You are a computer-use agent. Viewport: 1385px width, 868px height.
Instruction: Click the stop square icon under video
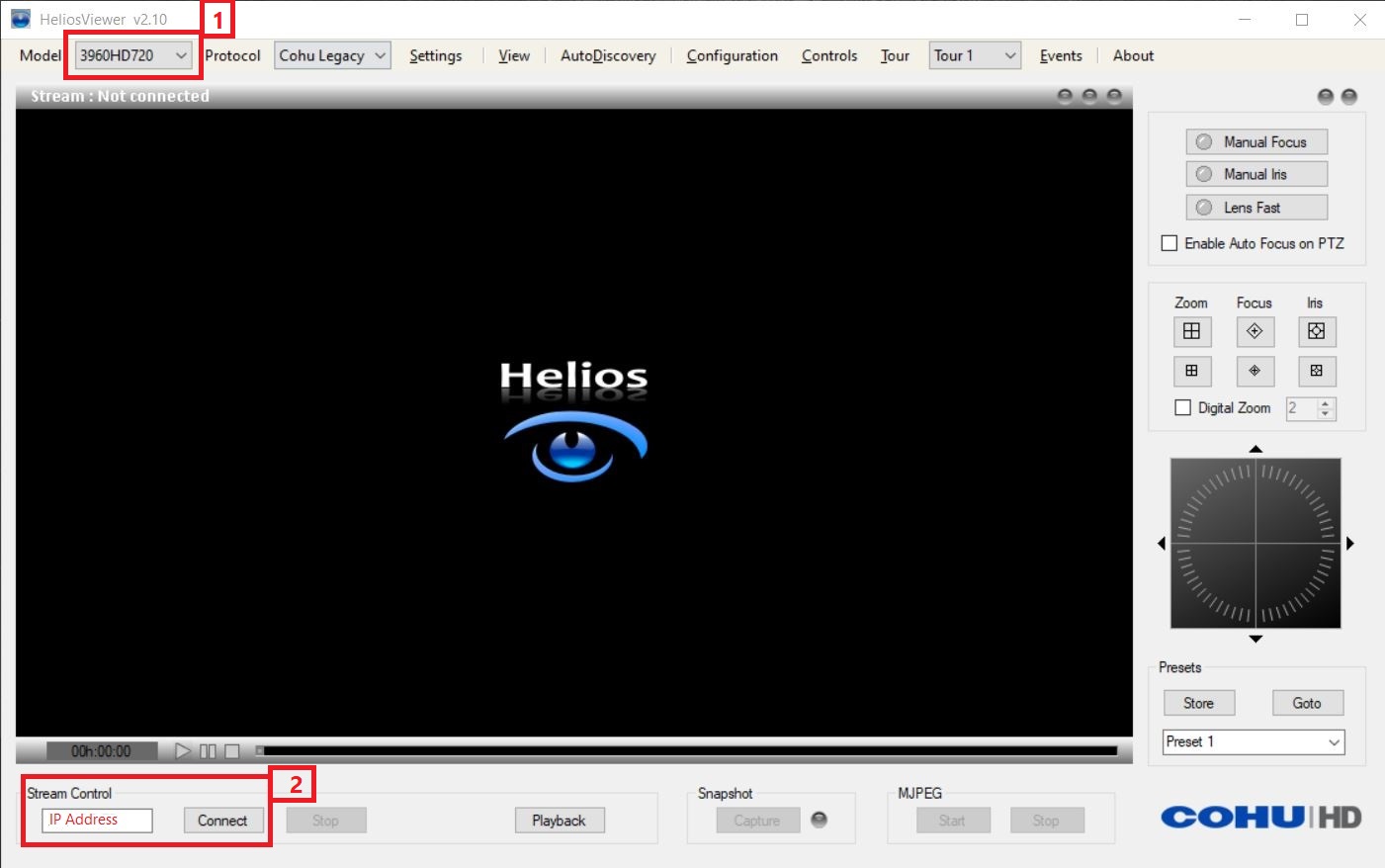tap(232, 751)
